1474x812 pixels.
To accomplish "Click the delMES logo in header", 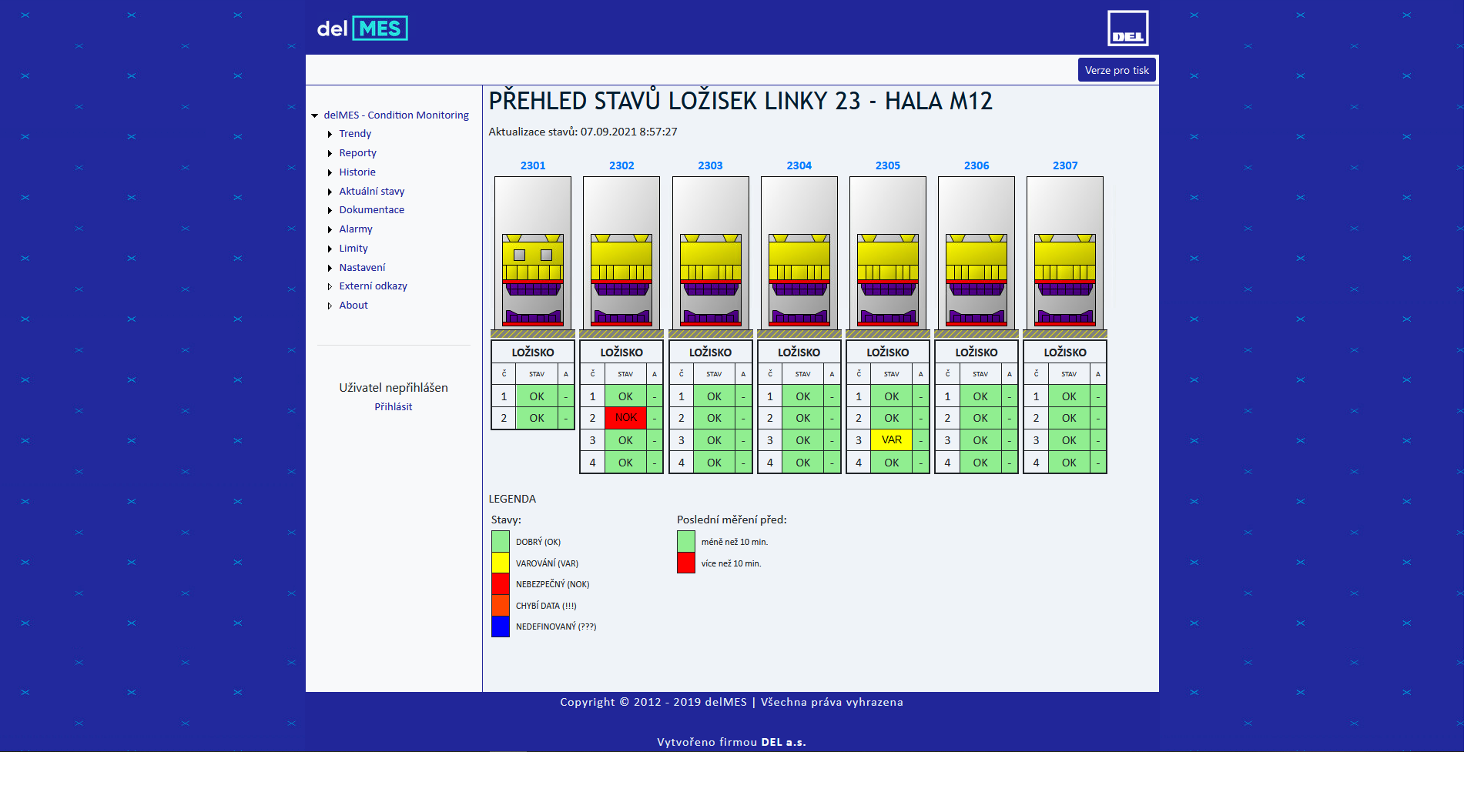I will (362, 28).
